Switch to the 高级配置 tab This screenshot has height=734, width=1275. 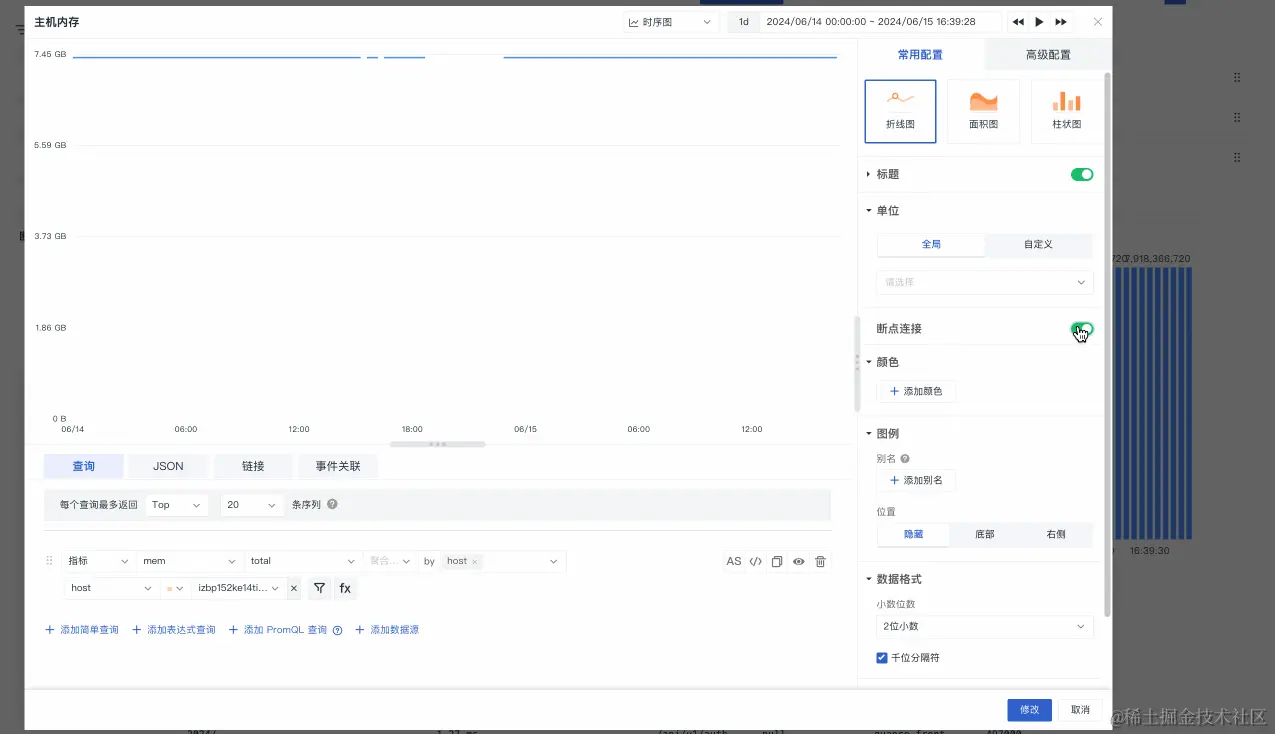click(1047, 55)
